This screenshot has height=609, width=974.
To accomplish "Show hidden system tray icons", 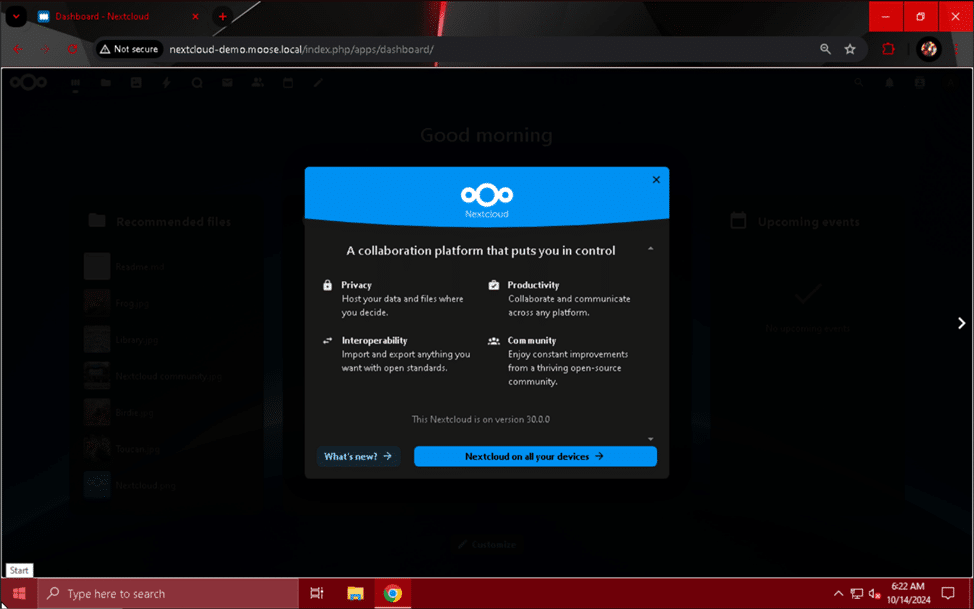I will coord(839,593).
